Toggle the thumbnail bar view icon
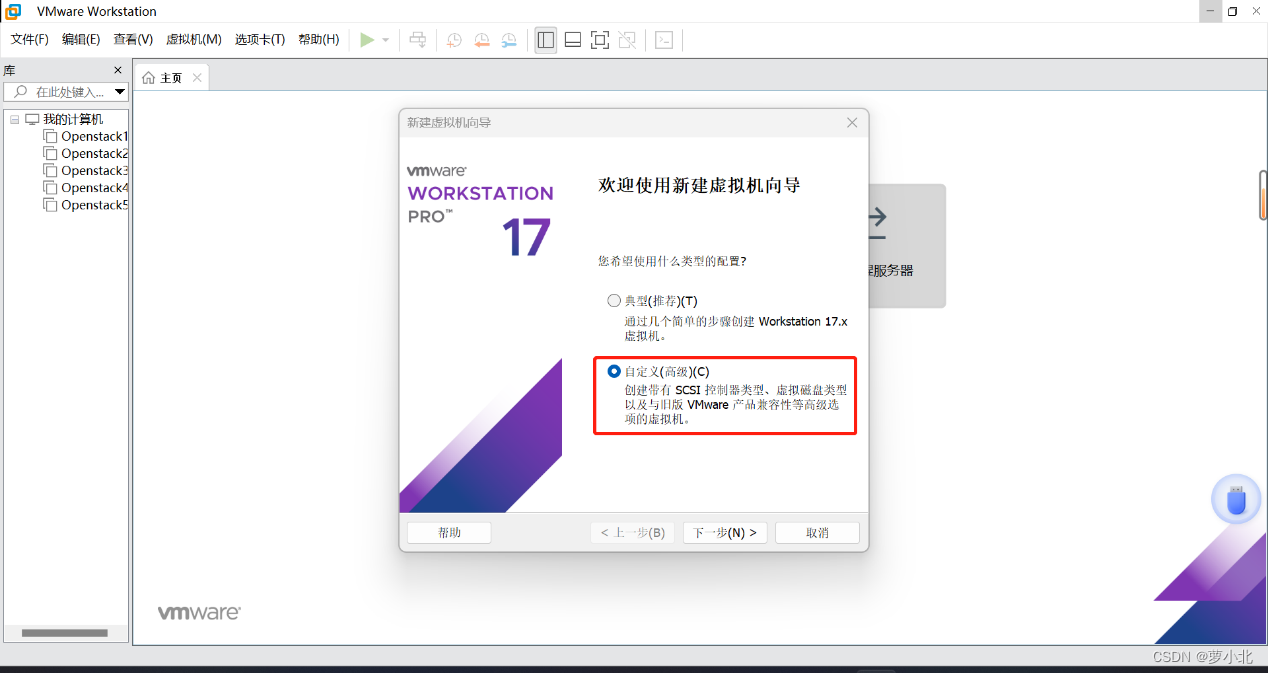The height and width of the screenshot is (673, 1268). 573,40
